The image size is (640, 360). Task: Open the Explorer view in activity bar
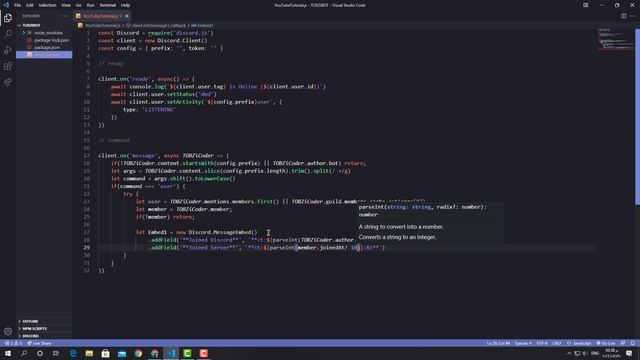(x=8, y=18)
